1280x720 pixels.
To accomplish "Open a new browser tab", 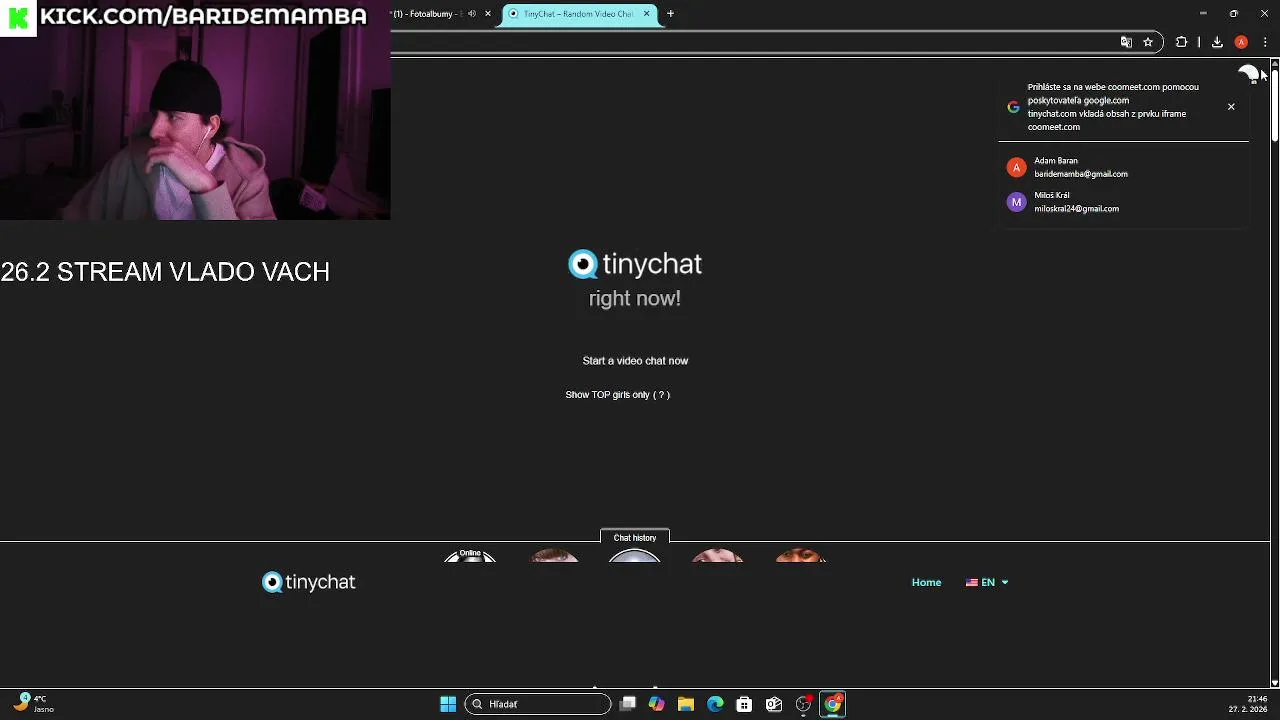I will pyautogui.click(x=671, y=14).
